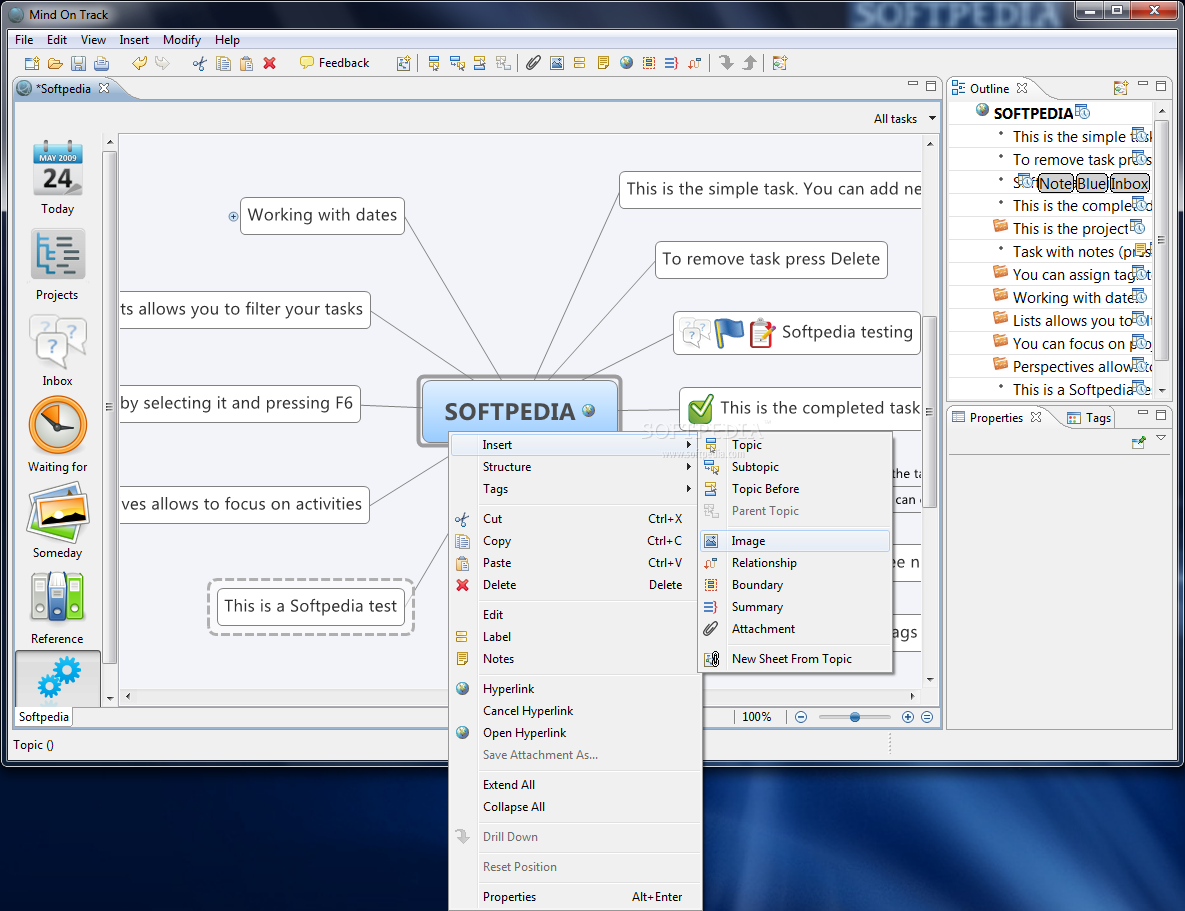This screenshot has width=1185, height=911.
Task: Choose Image from the Insert submenu
Action: [795, 541]
